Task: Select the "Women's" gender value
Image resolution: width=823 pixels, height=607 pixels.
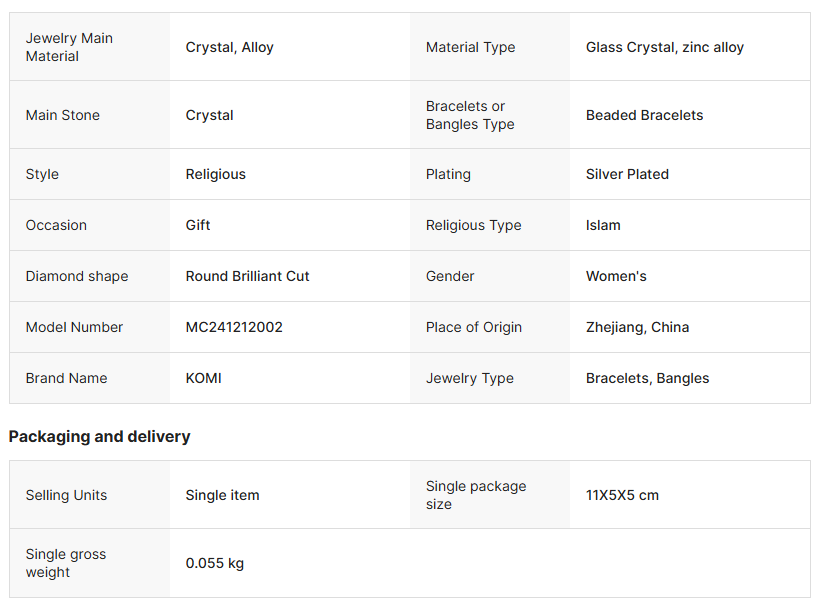Action: 616,276
